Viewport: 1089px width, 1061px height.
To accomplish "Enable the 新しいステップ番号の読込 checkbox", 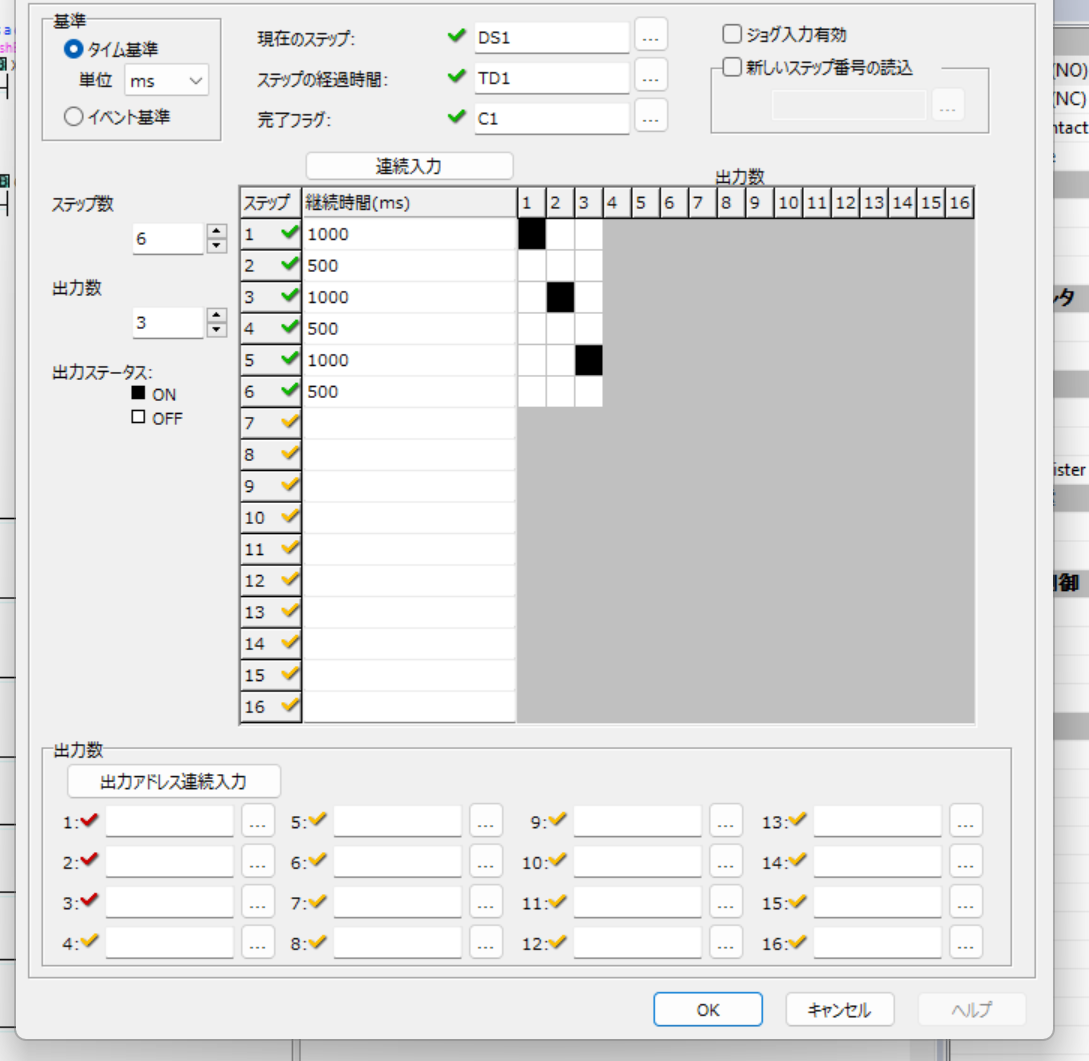I will click(x=732, y=67).
